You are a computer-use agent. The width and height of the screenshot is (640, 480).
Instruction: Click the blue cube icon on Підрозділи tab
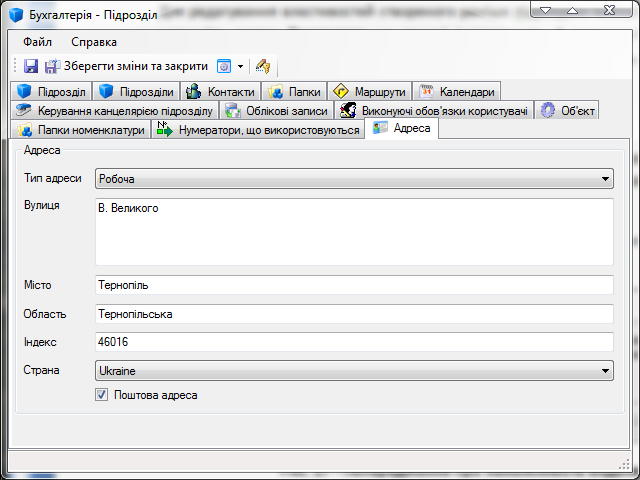pyautogui.click(x=106, y=91)
